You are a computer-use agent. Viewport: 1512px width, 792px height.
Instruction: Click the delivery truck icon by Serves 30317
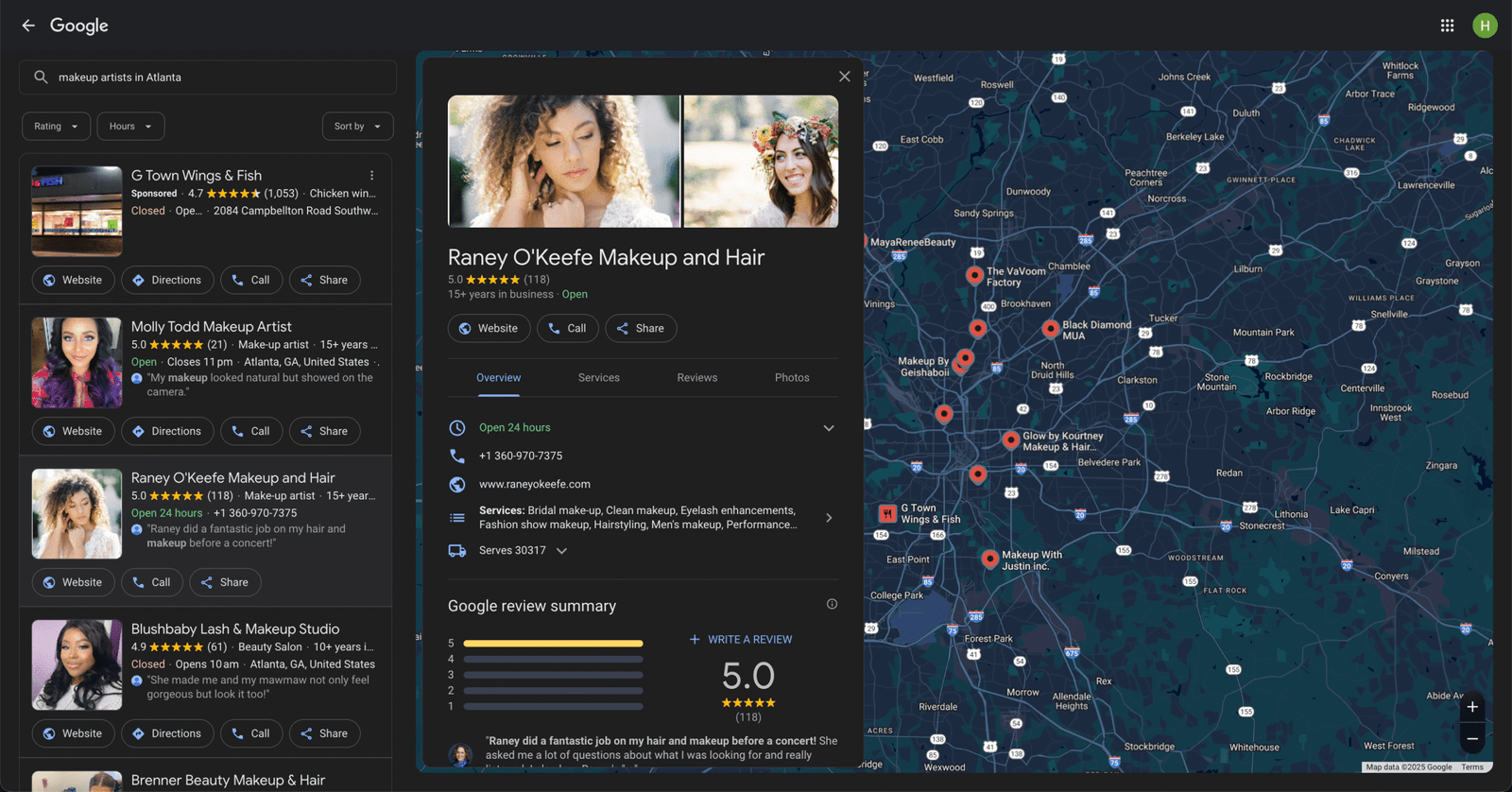(457, 551)
